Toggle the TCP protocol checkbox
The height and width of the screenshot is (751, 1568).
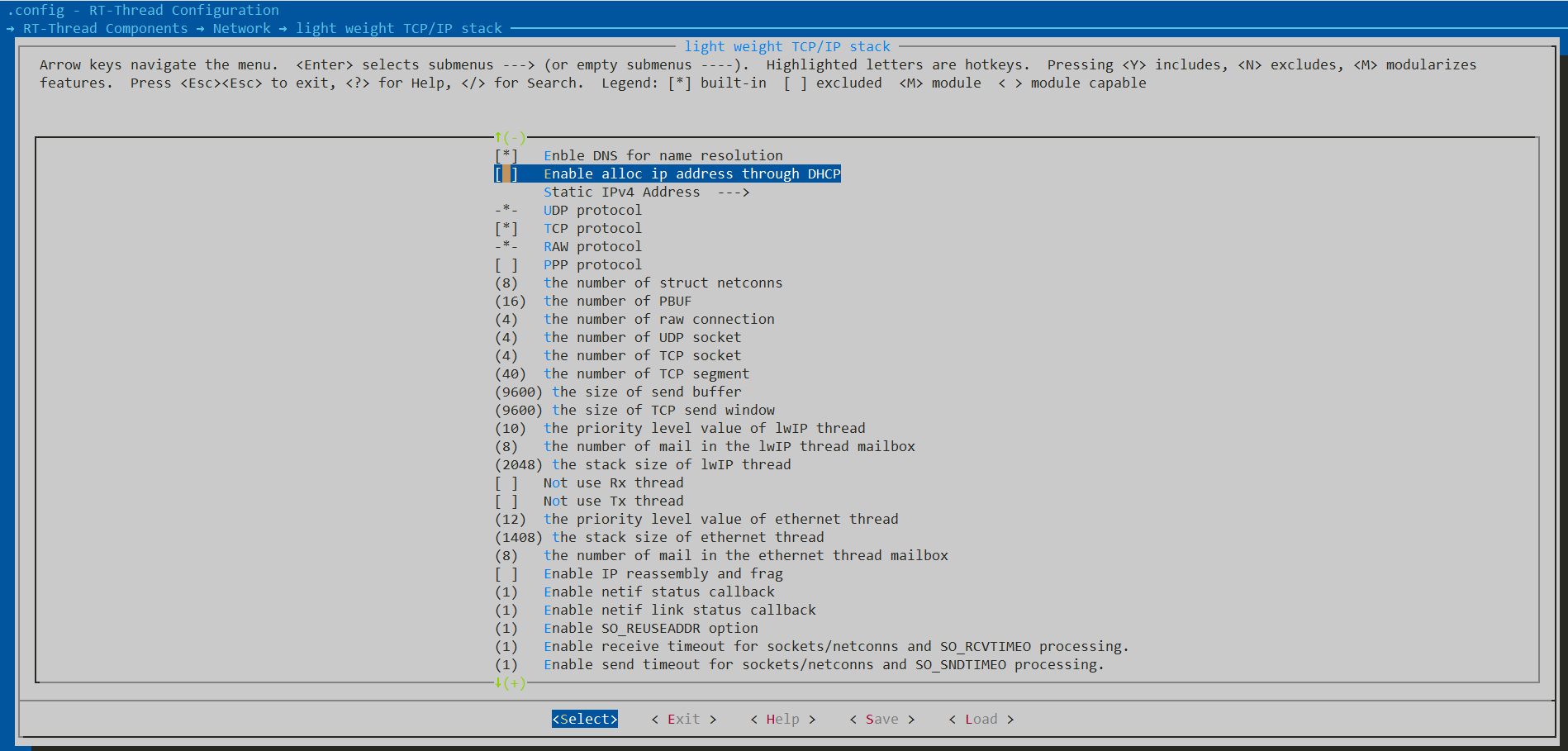[x=506, y=228]
